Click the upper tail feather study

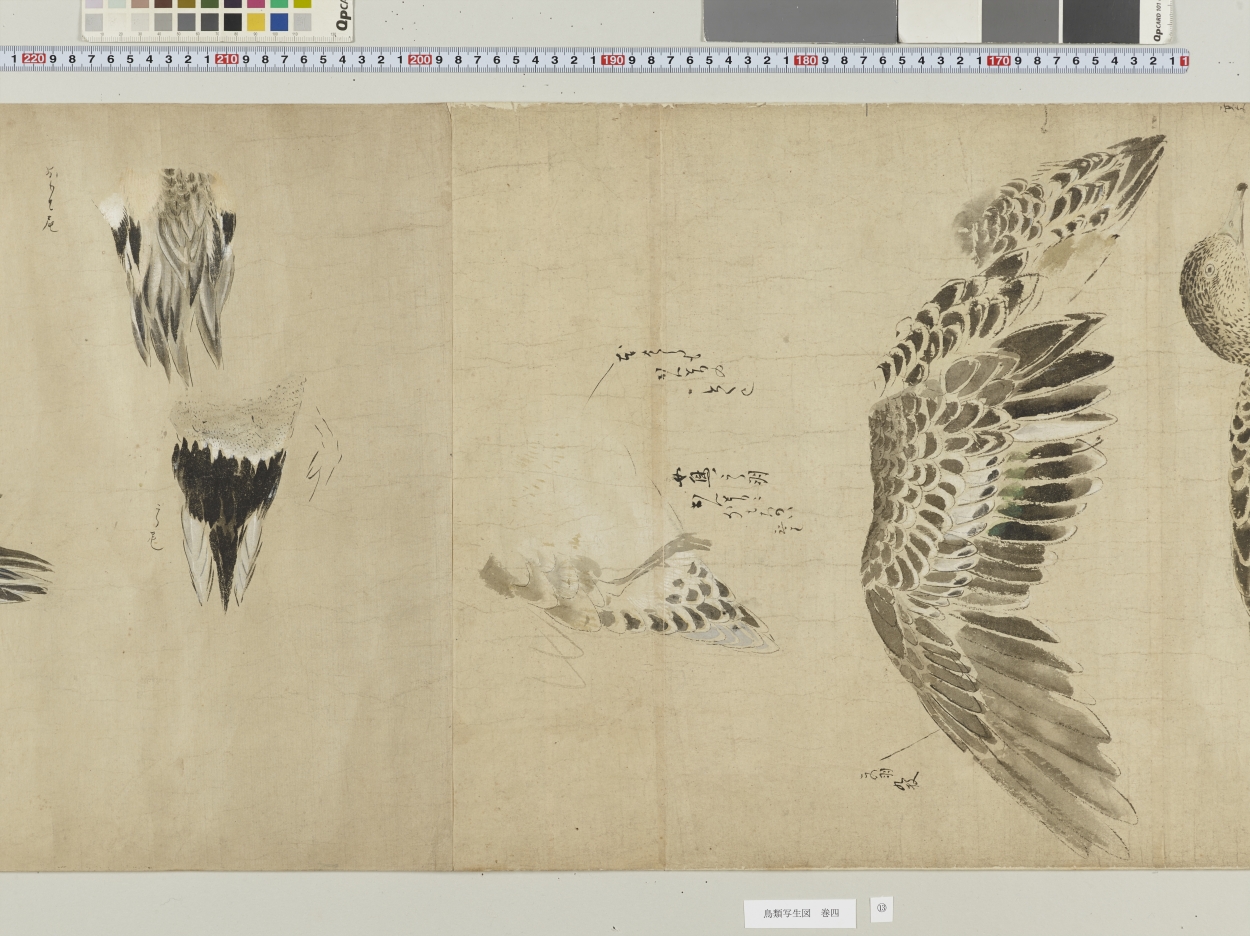coord(168,275)
